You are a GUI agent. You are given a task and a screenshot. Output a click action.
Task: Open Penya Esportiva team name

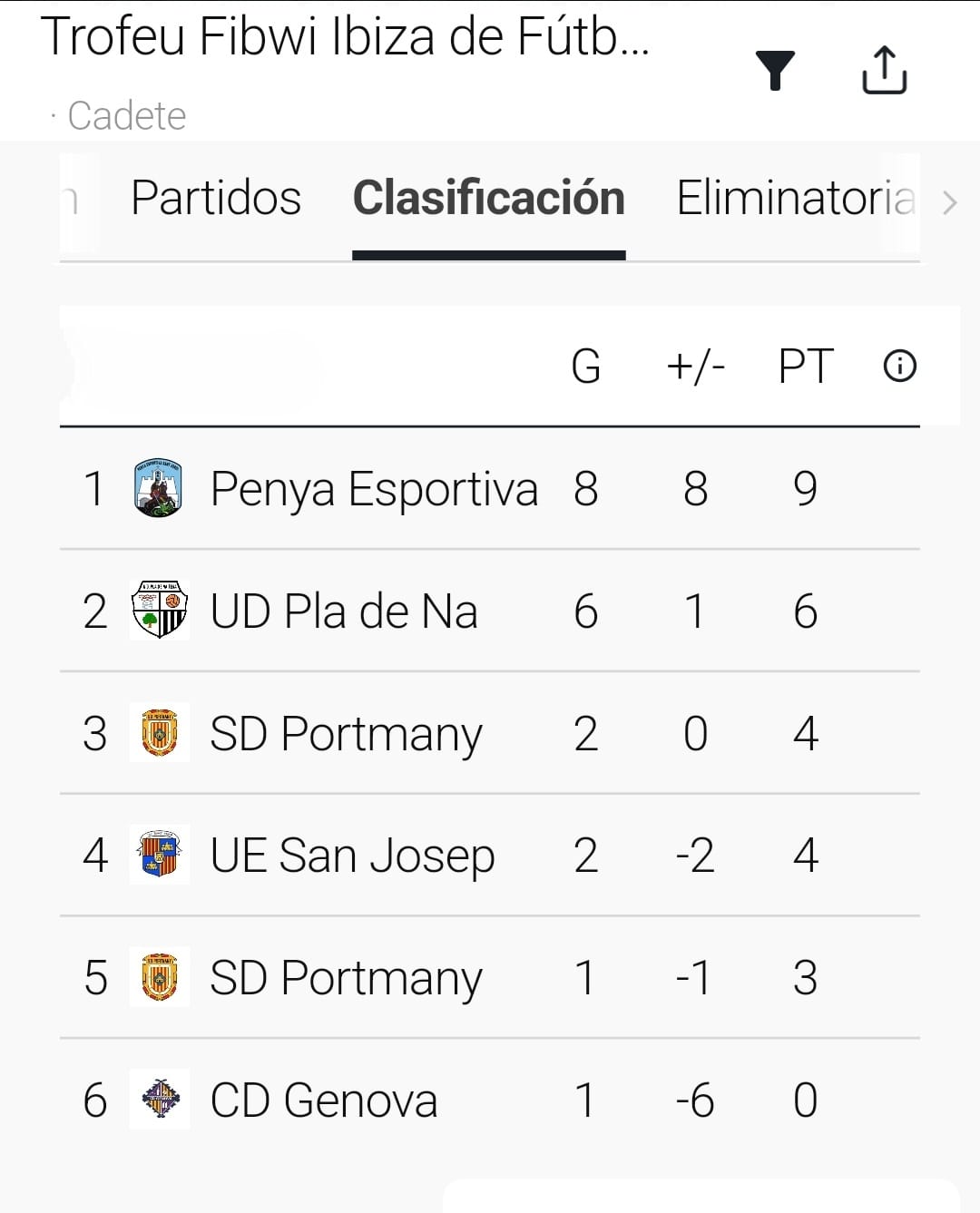(x=374, y=489)
